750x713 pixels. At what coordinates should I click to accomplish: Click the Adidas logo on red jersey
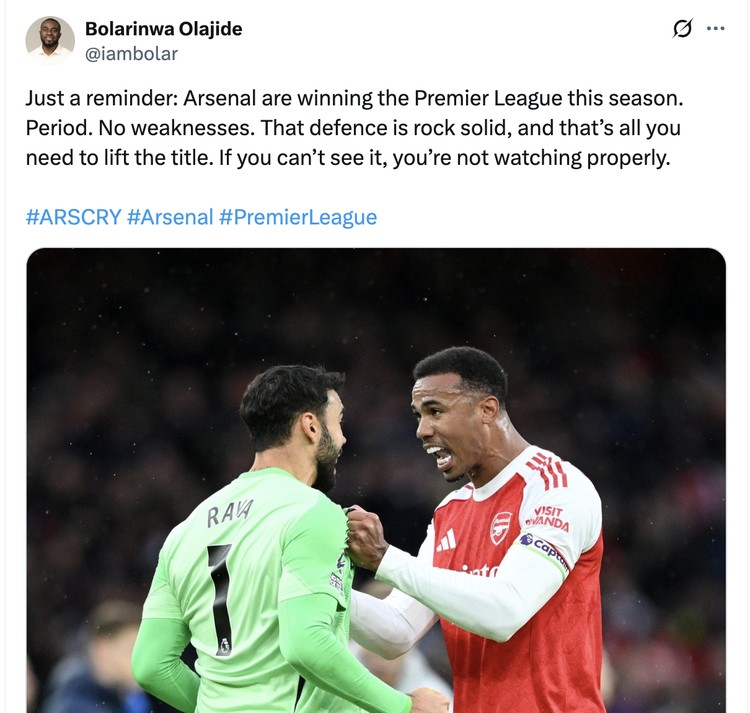click(446, 540)
